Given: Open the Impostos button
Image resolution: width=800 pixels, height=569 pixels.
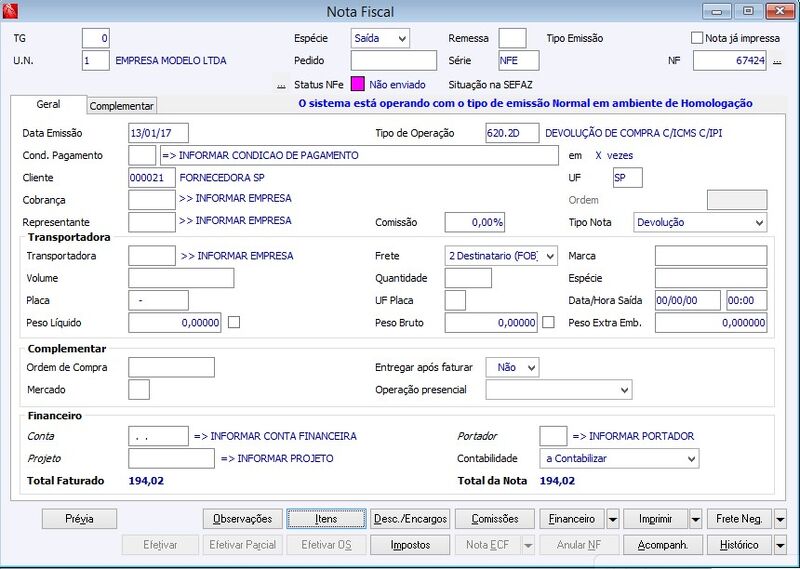Looking at the screenshot, I should (x=410, y=545).
